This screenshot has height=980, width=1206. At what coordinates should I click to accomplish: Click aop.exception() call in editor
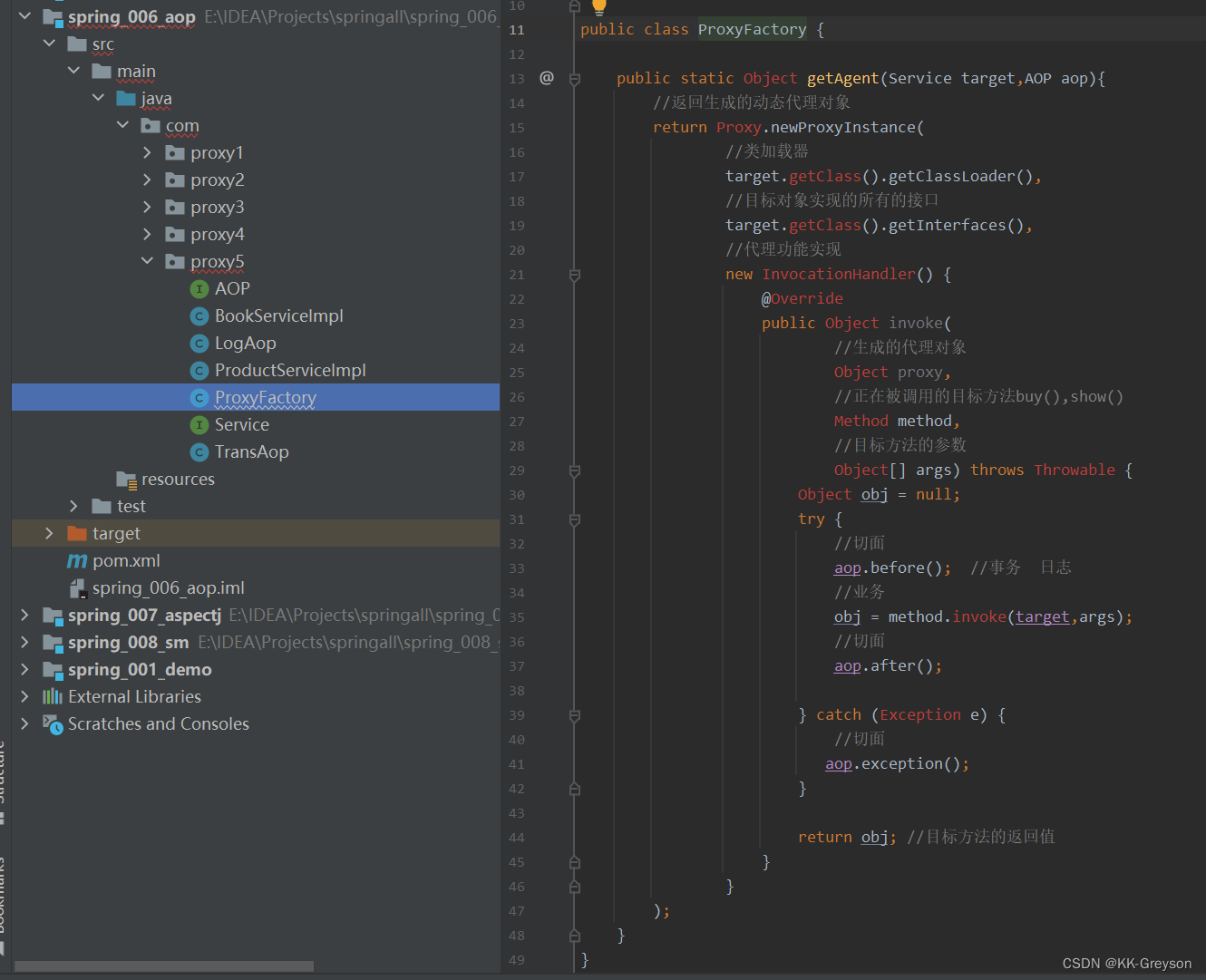[897, 764]
